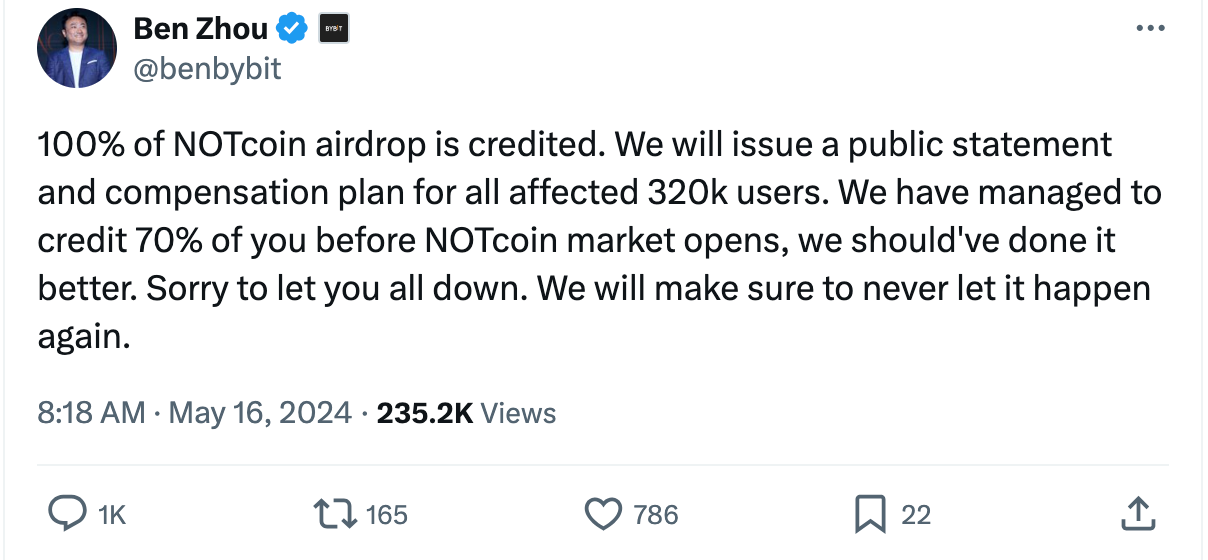
Task: Click the 786 likes count
Action: point(656,515)
